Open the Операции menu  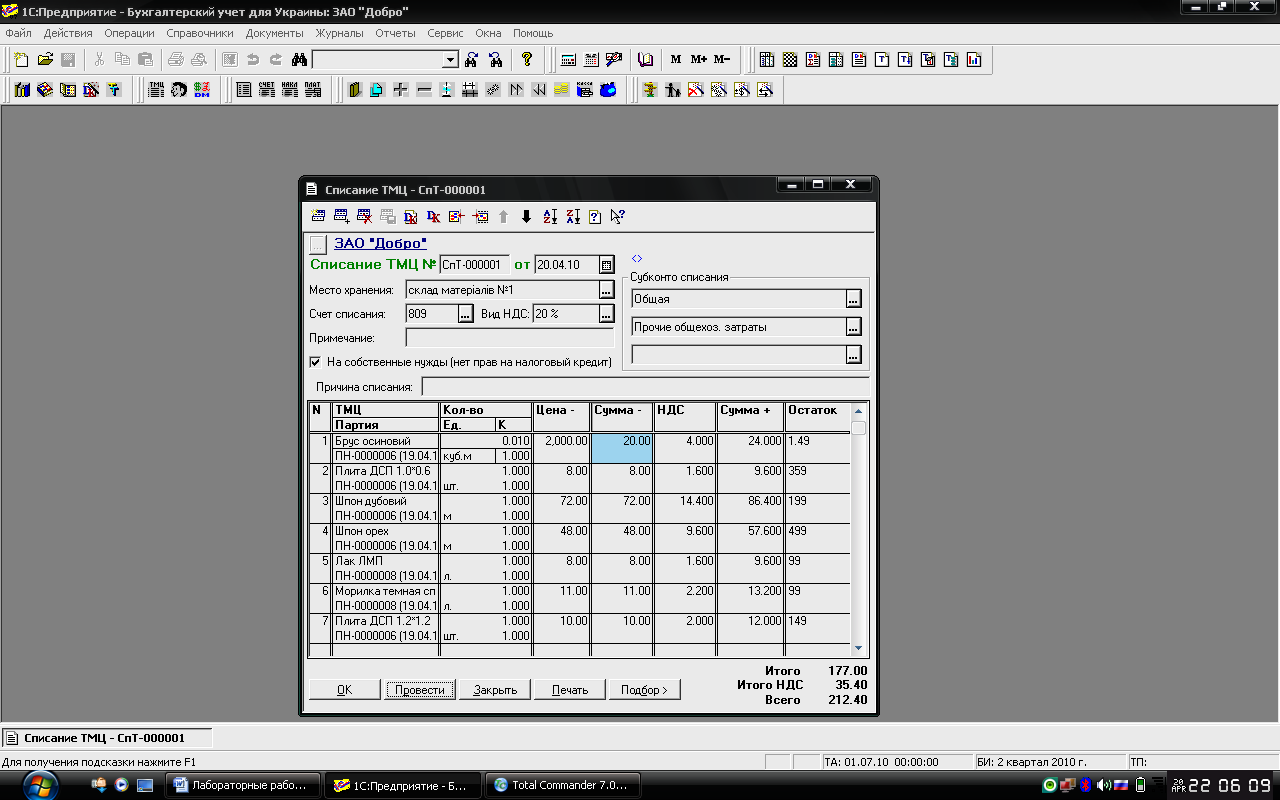coord(129,33)
